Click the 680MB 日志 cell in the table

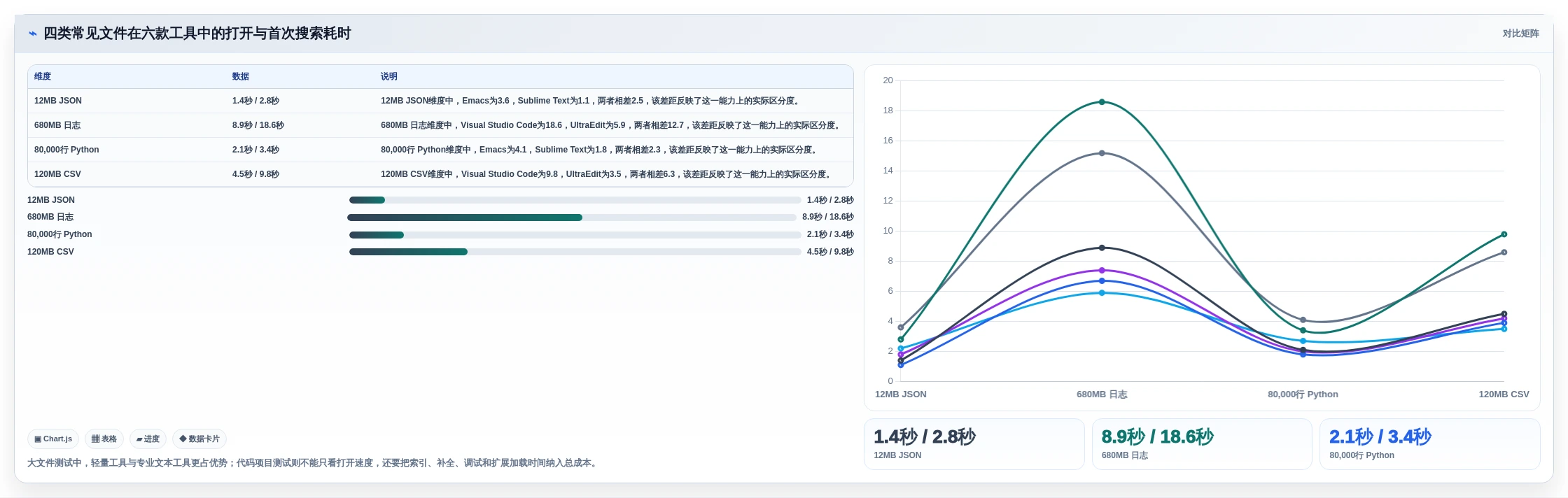[x=57, y=125]
